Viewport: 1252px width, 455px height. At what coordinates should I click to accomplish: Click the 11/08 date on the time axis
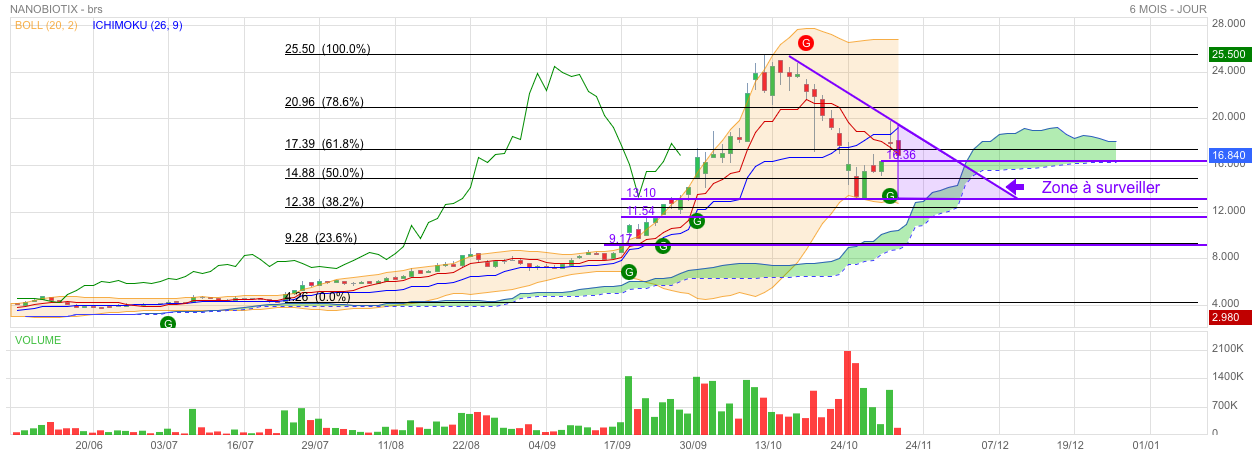(391, 444)
